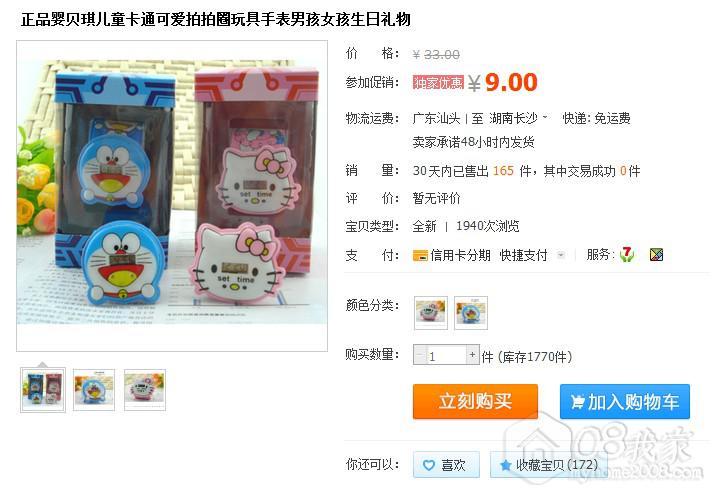
Task: Click the credit card installment icon
Action: click(420, 256)
